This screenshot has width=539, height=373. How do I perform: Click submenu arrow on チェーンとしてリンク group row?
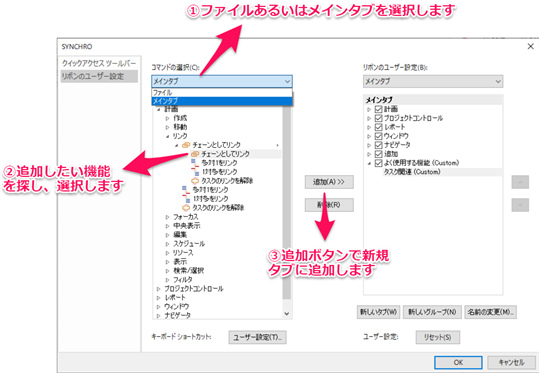click(277, 145)
